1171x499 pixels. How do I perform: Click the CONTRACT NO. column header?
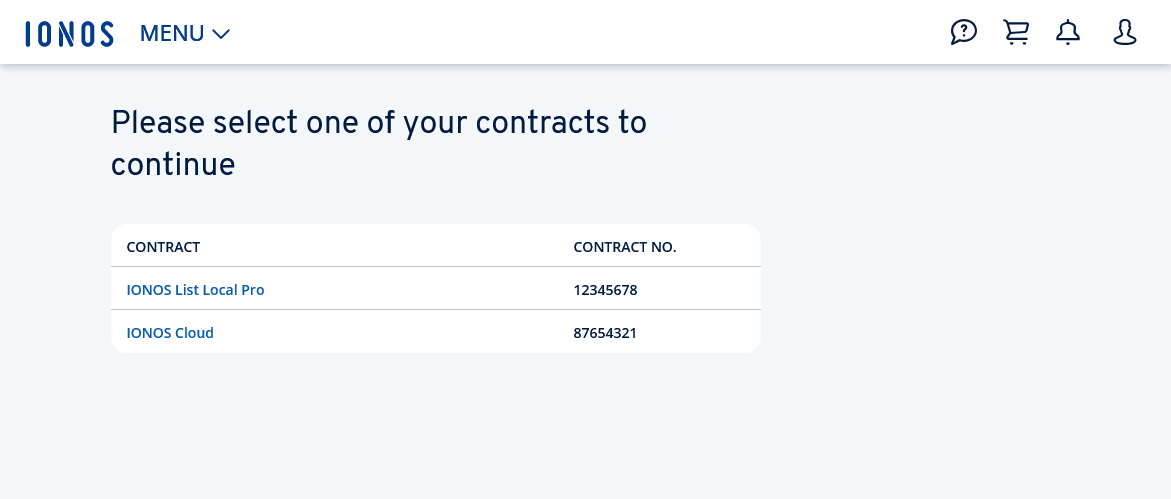(x=625, y=247)
